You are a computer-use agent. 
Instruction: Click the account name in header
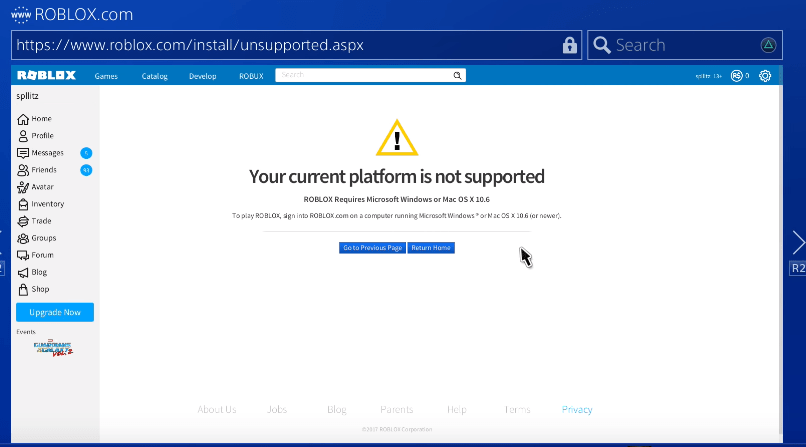708,76
